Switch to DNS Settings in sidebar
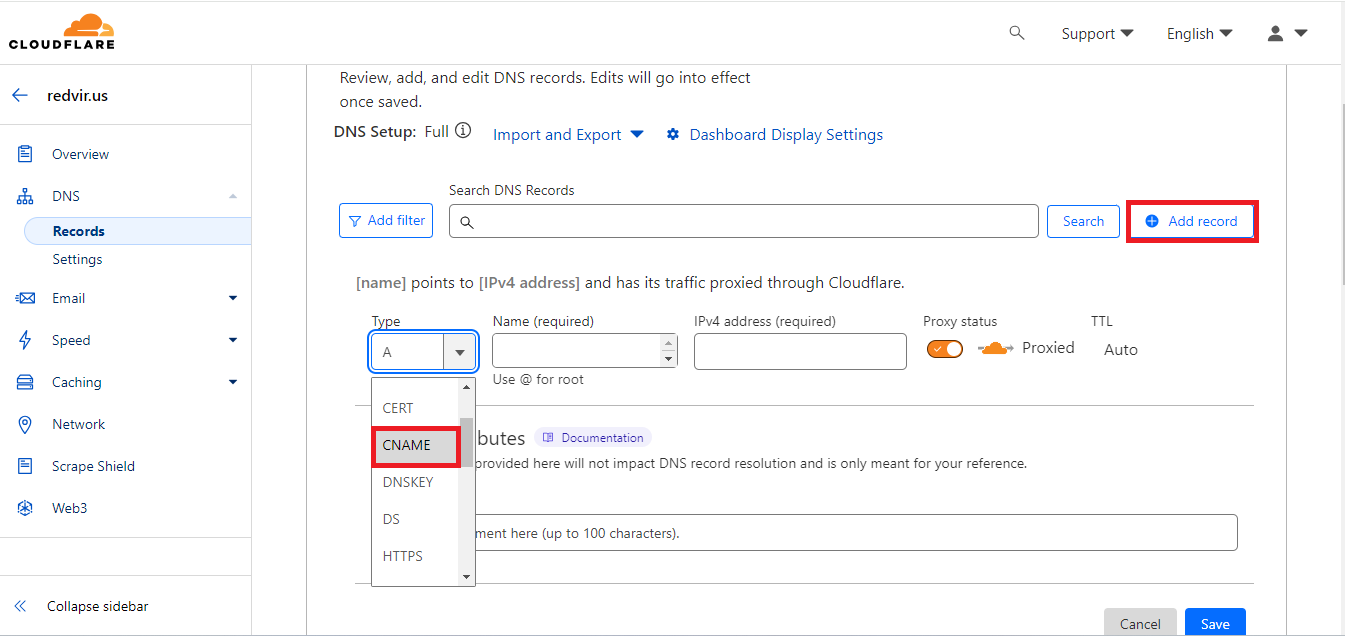Image resolution: width=1345 pixels, height=636 pixels. coord(77,258)
